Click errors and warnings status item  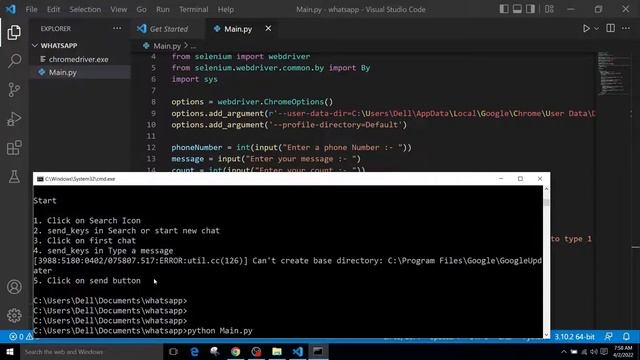[21, 337]
